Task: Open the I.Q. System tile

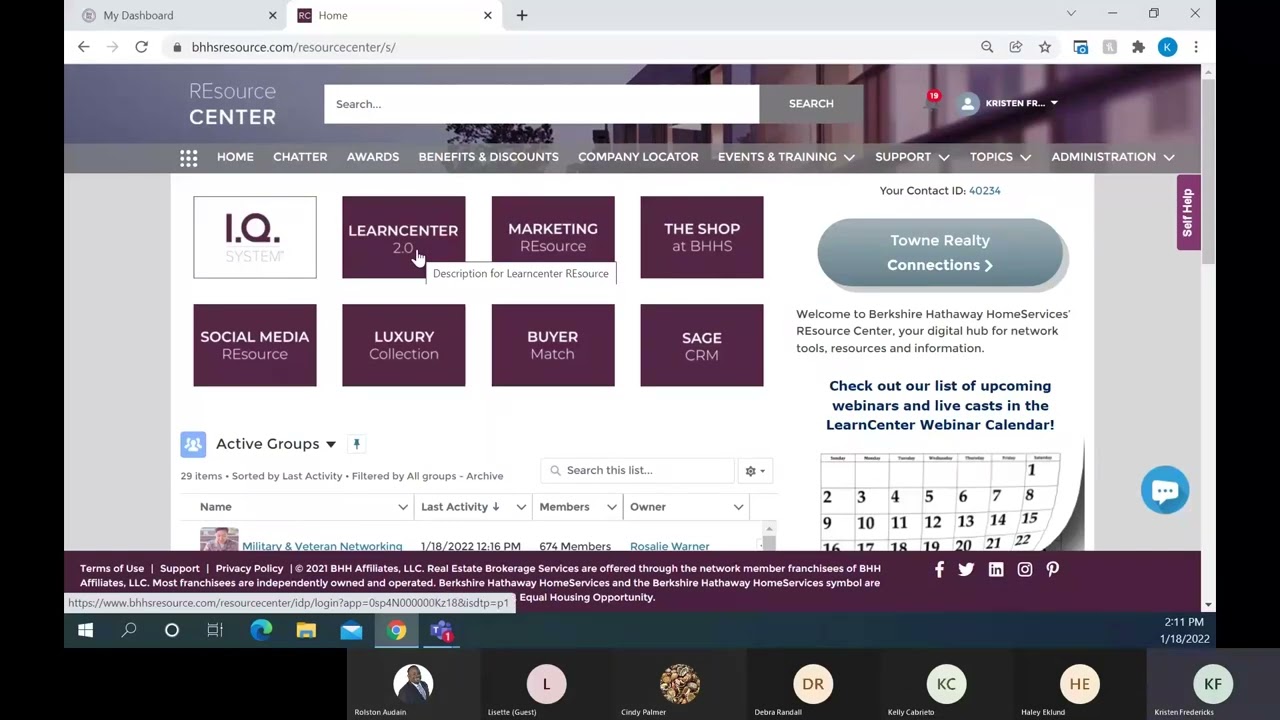Action: tap(255, 237)
